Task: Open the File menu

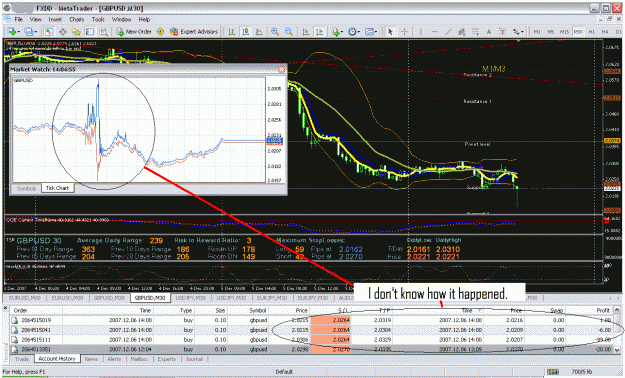Action: point(18,19)
